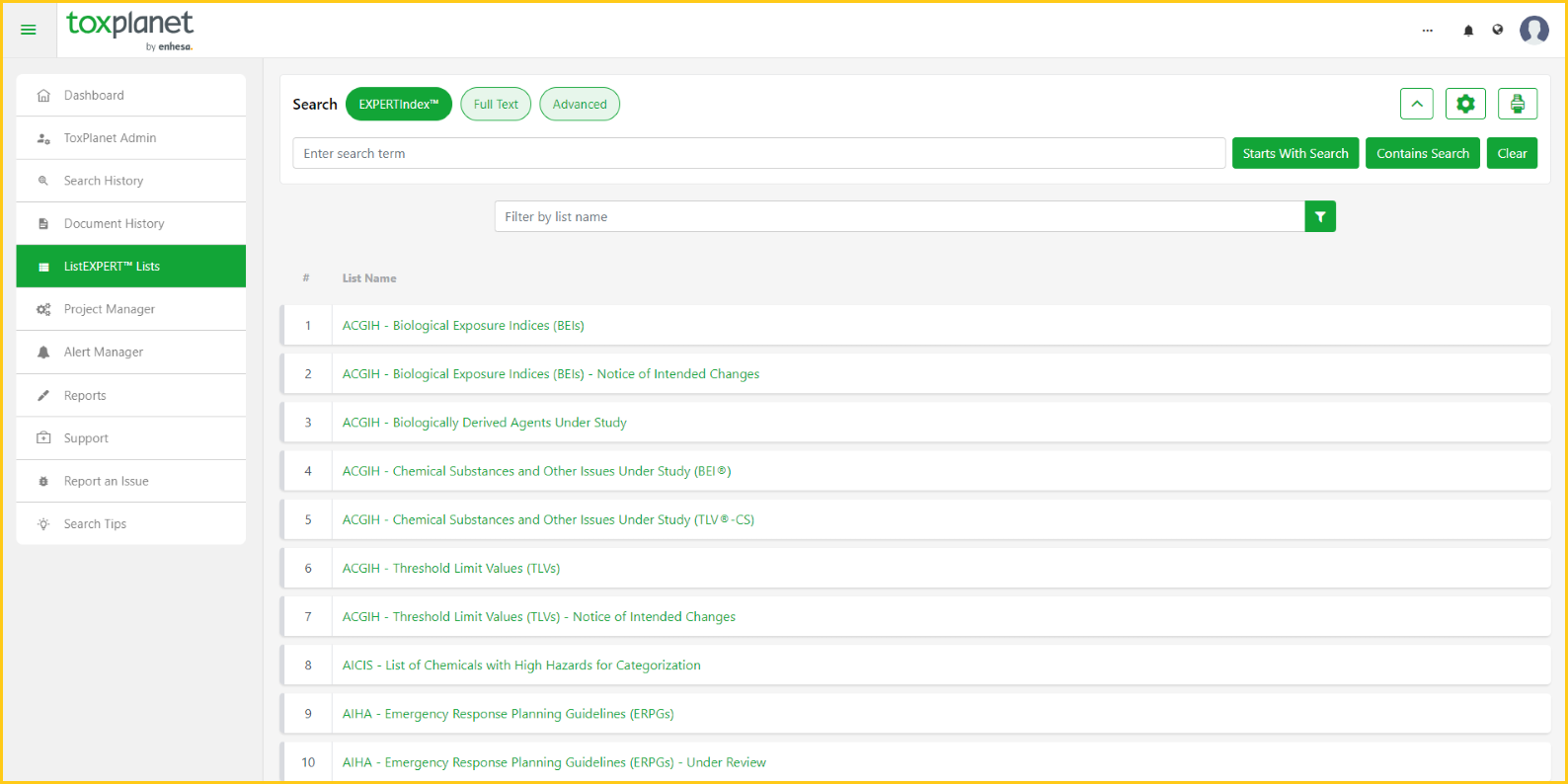Collapse the search panel chevron
1568x784 pixels.
click(x=1416, y=104)
